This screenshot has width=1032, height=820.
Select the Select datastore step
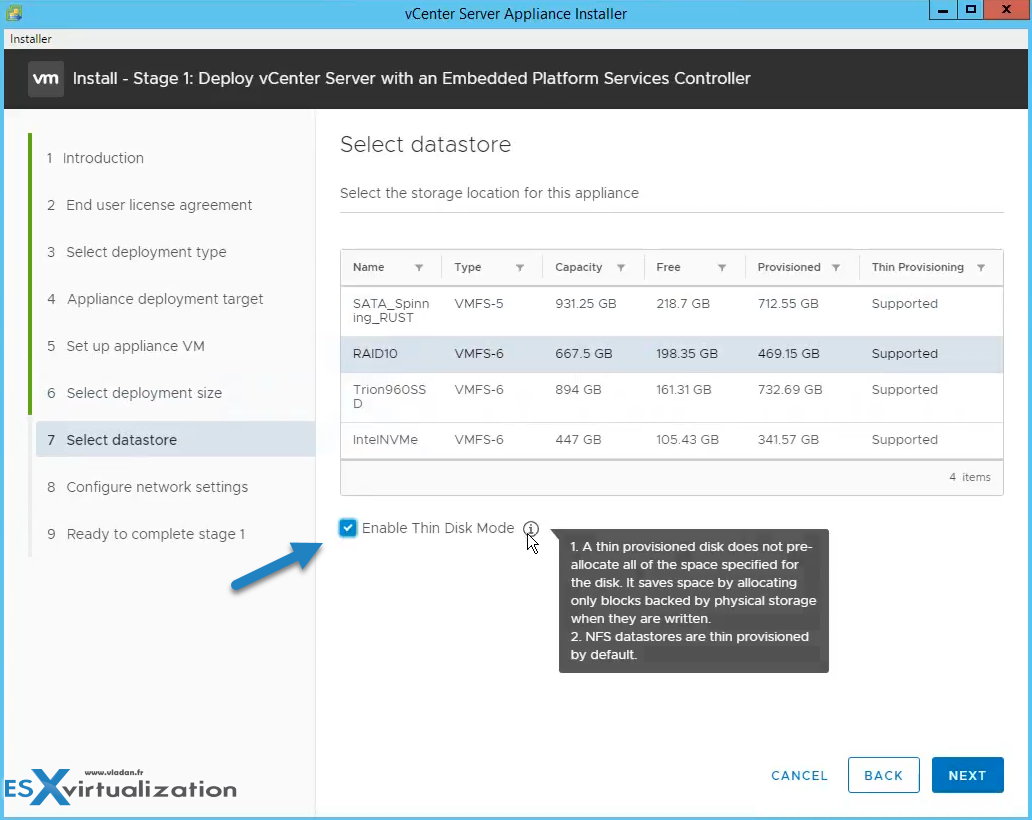click(175, 440)
